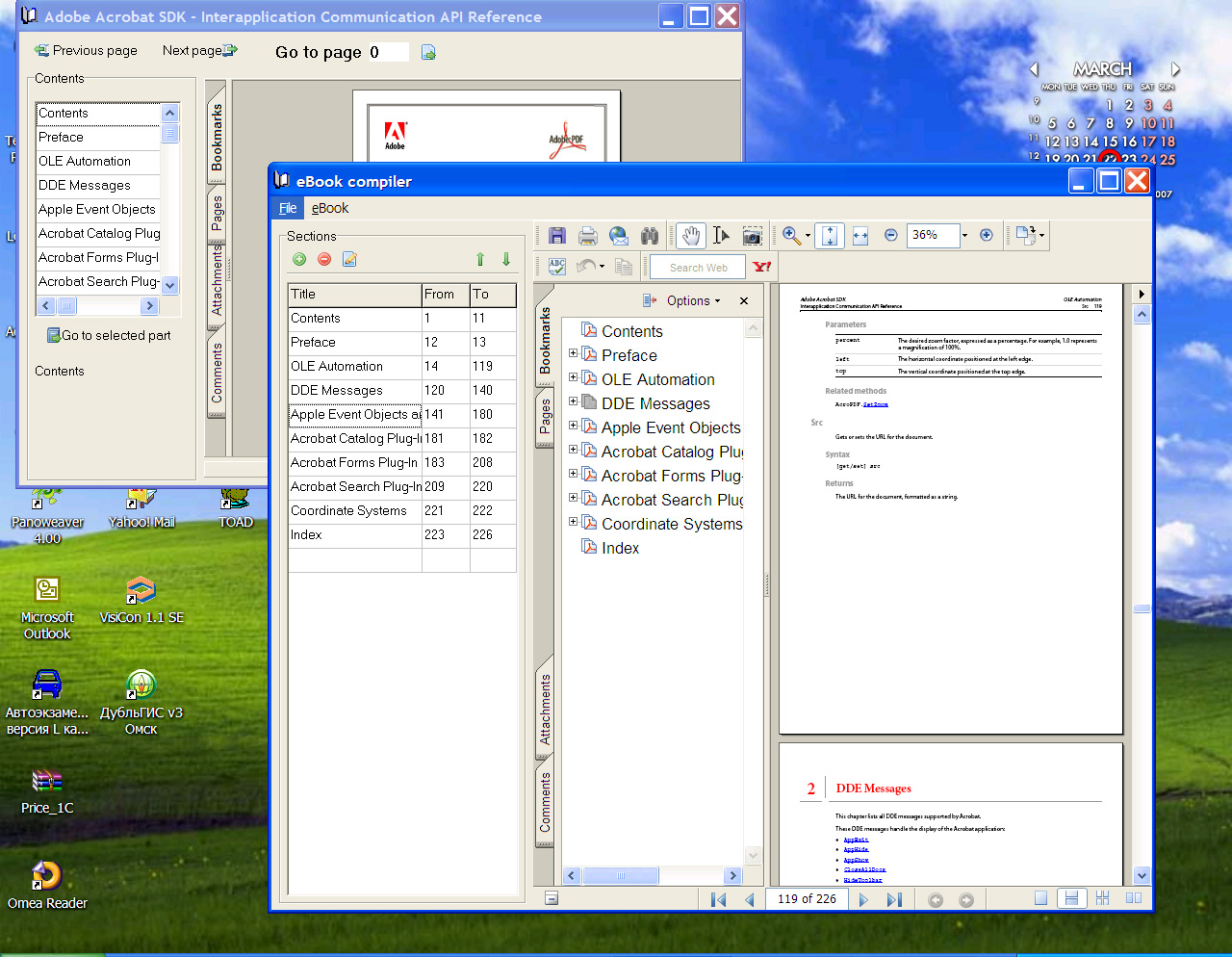Open Search with the binoculars icon

[x=650, y=236]
